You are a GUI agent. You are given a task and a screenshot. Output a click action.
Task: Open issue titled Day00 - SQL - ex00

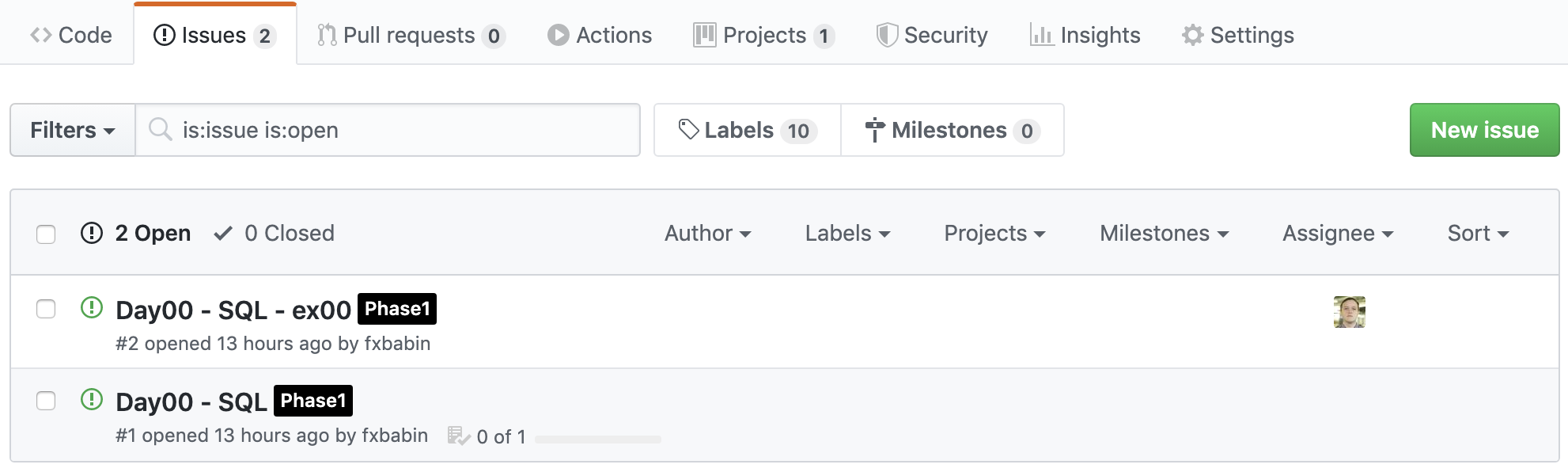click(233, 310)
